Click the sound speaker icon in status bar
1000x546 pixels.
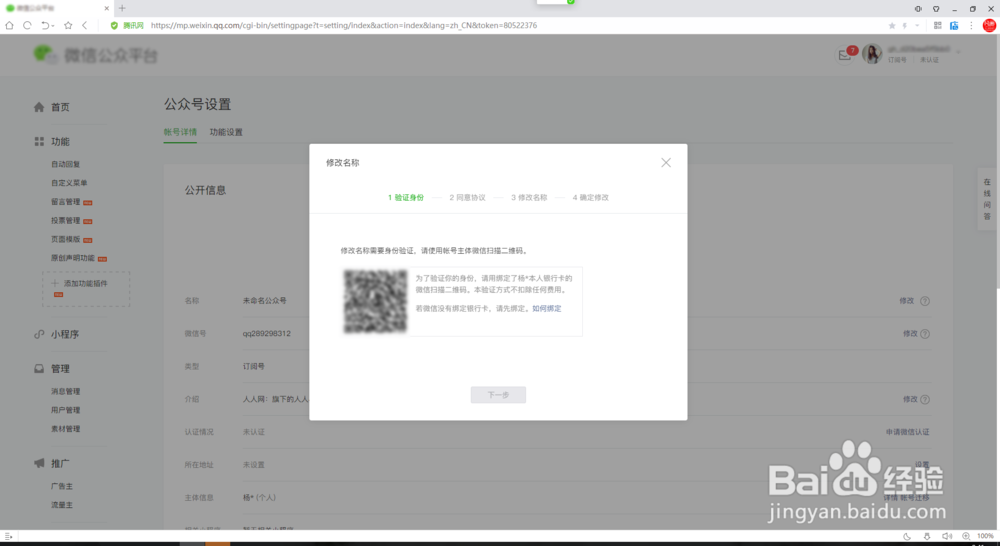pos(947,536)
